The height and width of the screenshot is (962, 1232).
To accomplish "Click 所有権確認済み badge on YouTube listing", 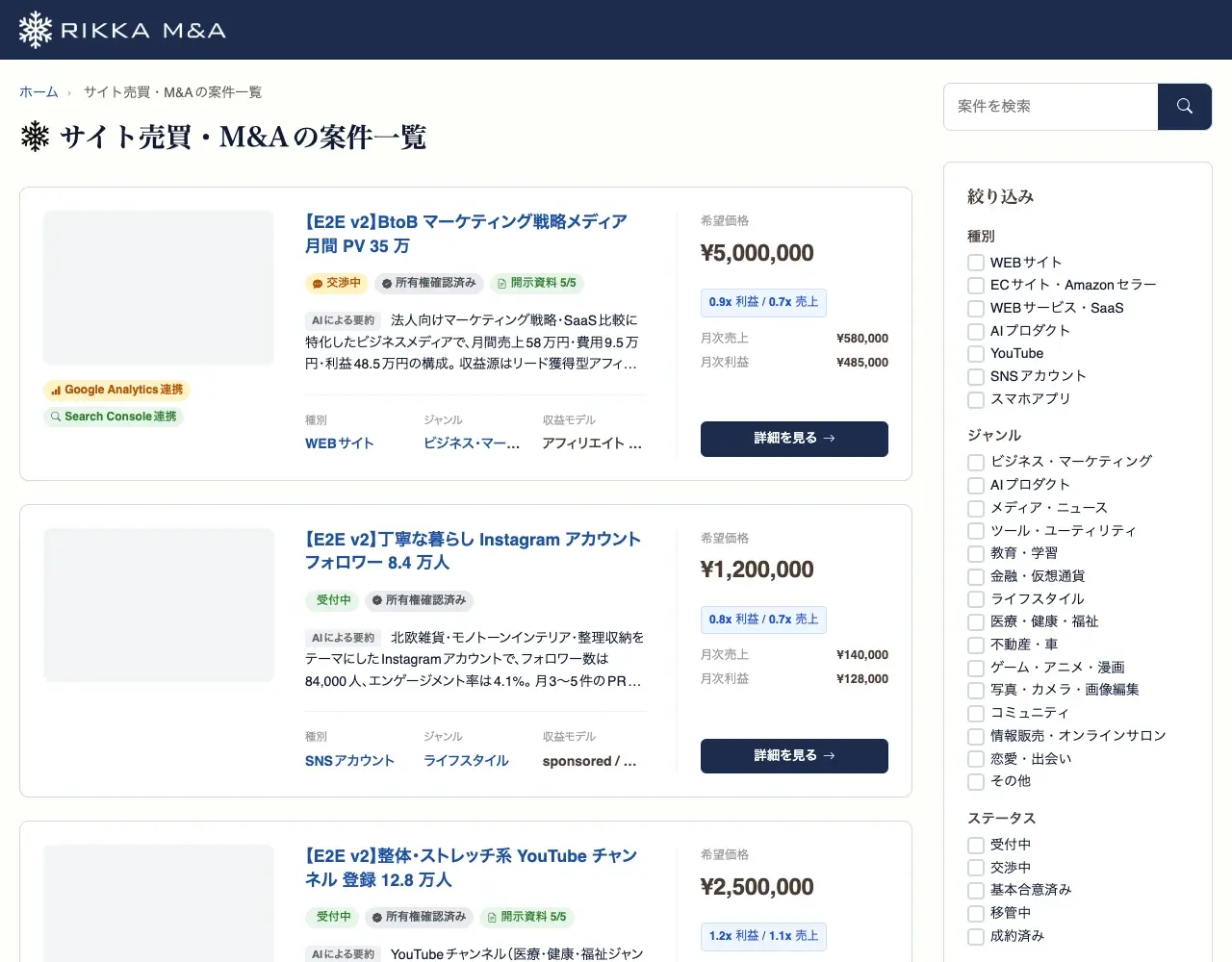I will (x=419, y=917).
